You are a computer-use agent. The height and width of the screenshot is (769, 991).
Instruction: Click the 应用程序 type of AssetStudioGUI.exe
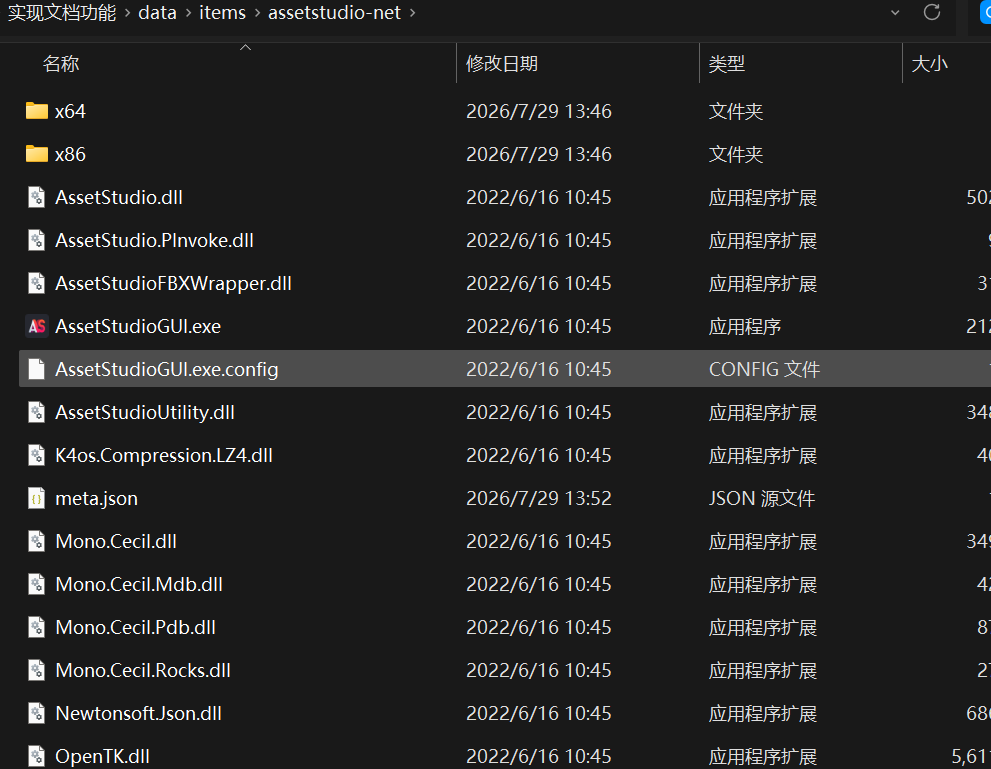point(745,326)
